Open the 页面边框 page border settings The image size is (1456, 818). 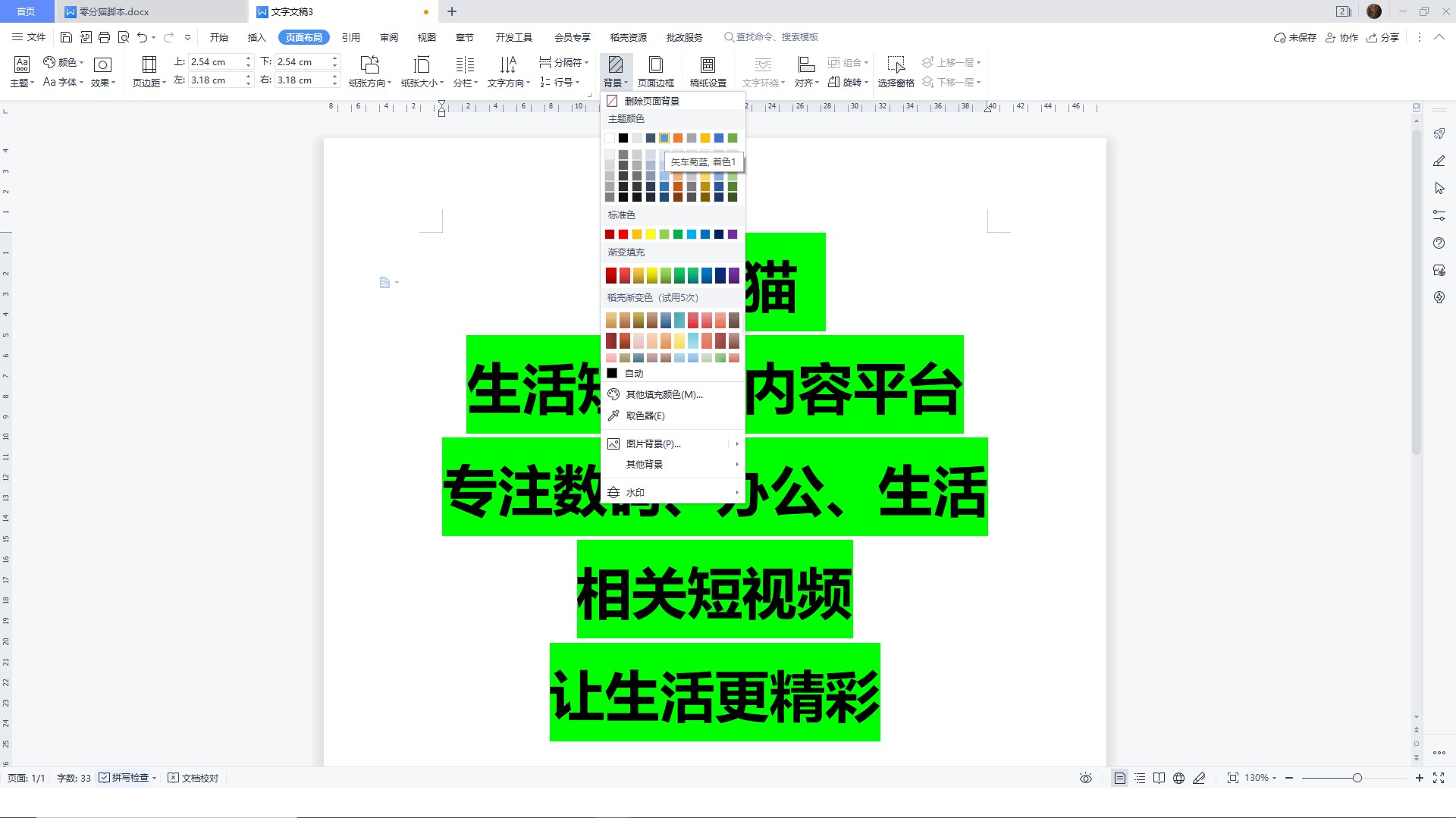655,71
